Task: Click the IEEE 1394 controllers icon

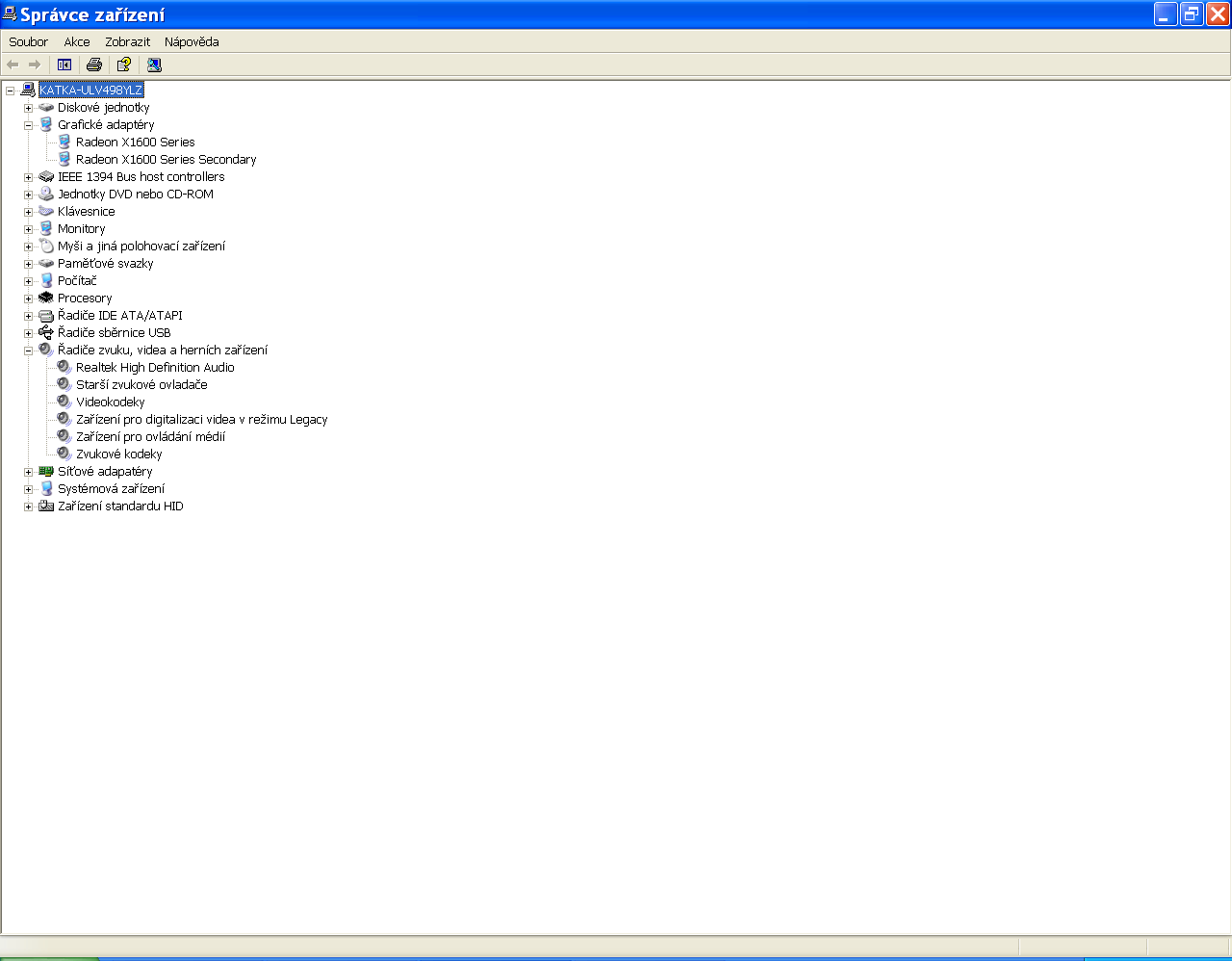Action: (46, 176)
